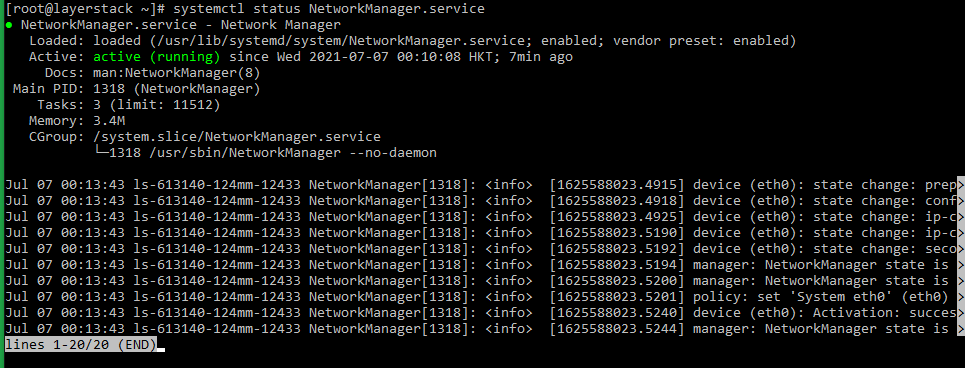
Task: Click the 'man:NetworkManager(8)' docs reference
Action: coord(177,73)
